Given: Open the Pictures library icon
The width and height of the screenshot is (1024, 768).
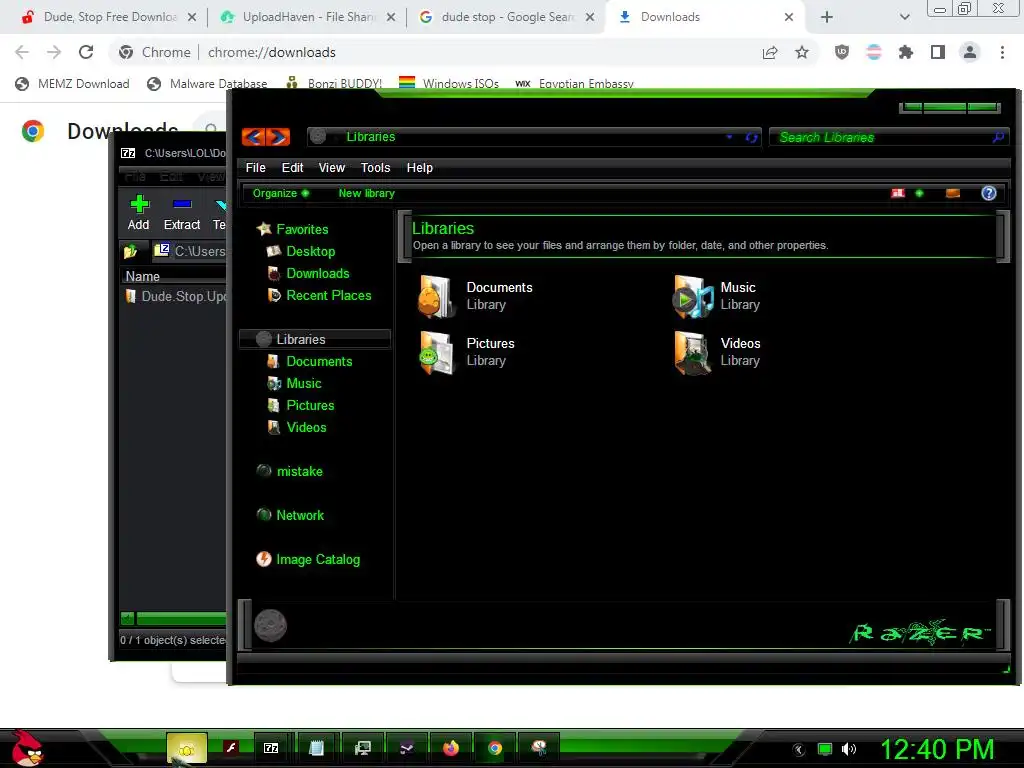Looking at the screenshot, I should click(436, 353).
